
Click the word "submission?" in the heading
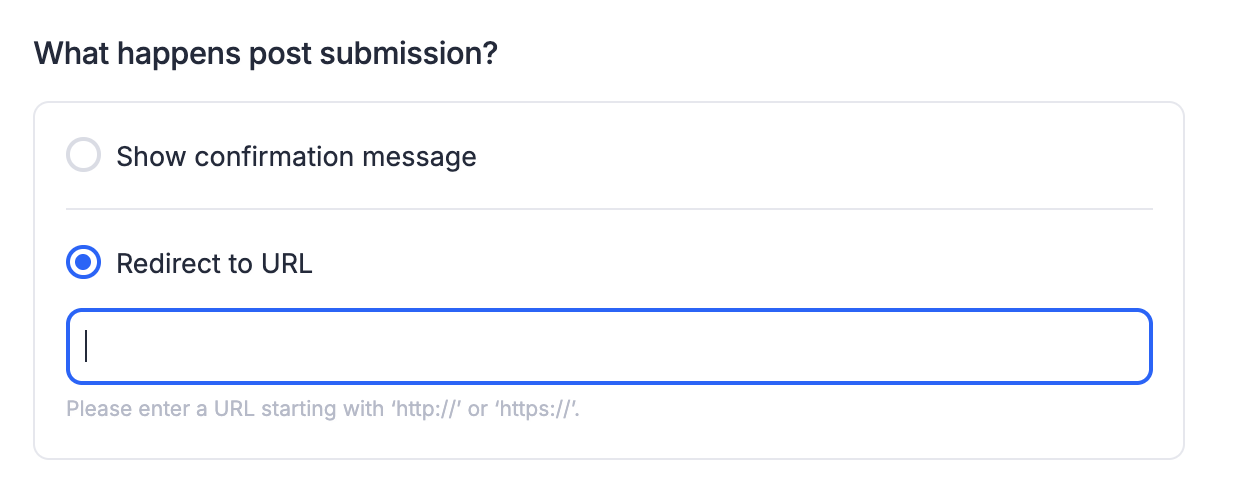pos(410,54)
